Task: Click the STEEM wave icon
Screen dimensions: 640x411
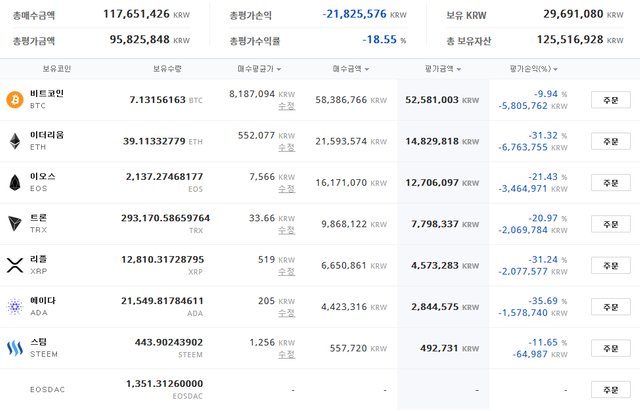Action: pos(15,348)
